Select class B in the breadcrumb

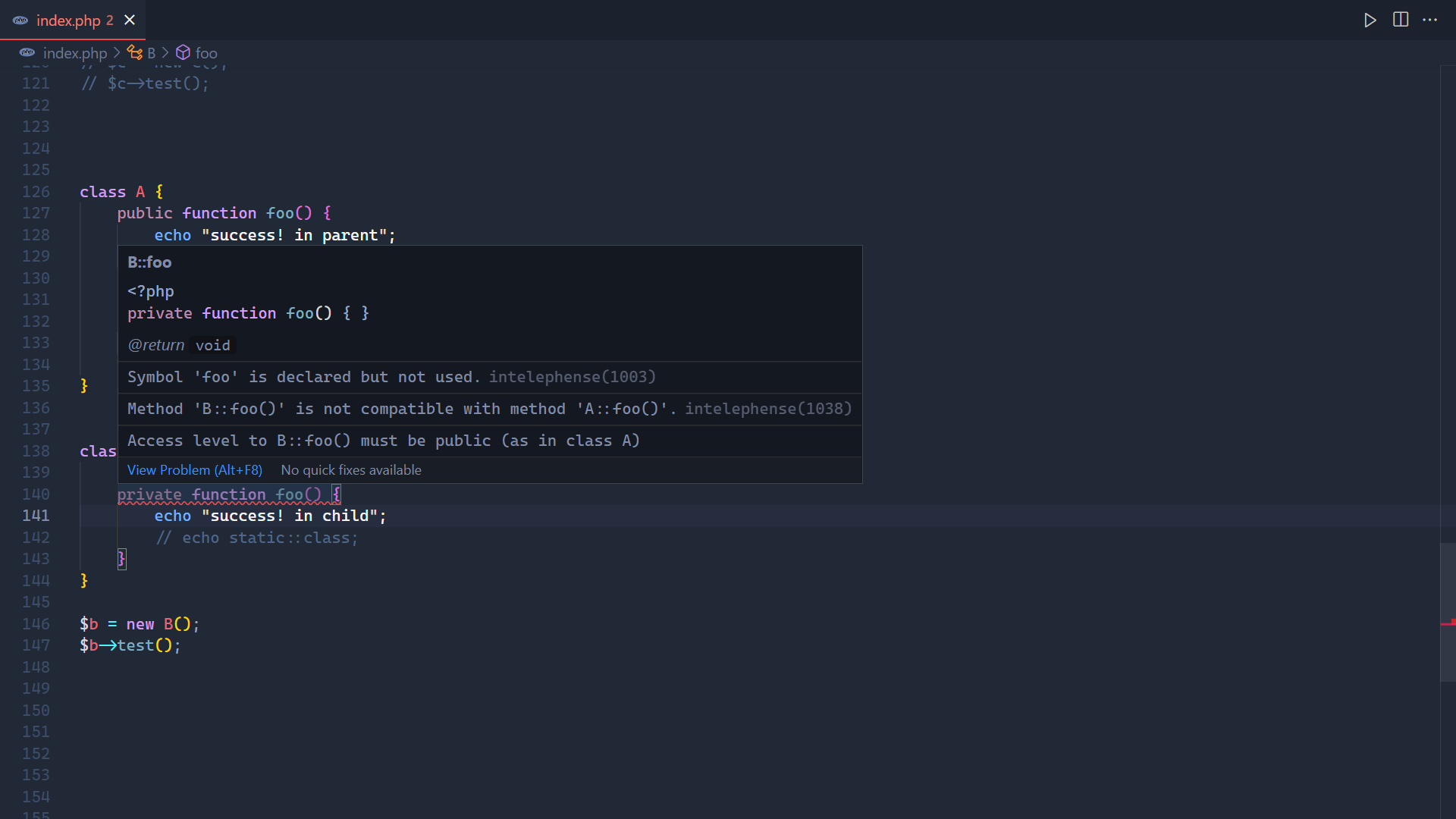click(x=152, y=53)
